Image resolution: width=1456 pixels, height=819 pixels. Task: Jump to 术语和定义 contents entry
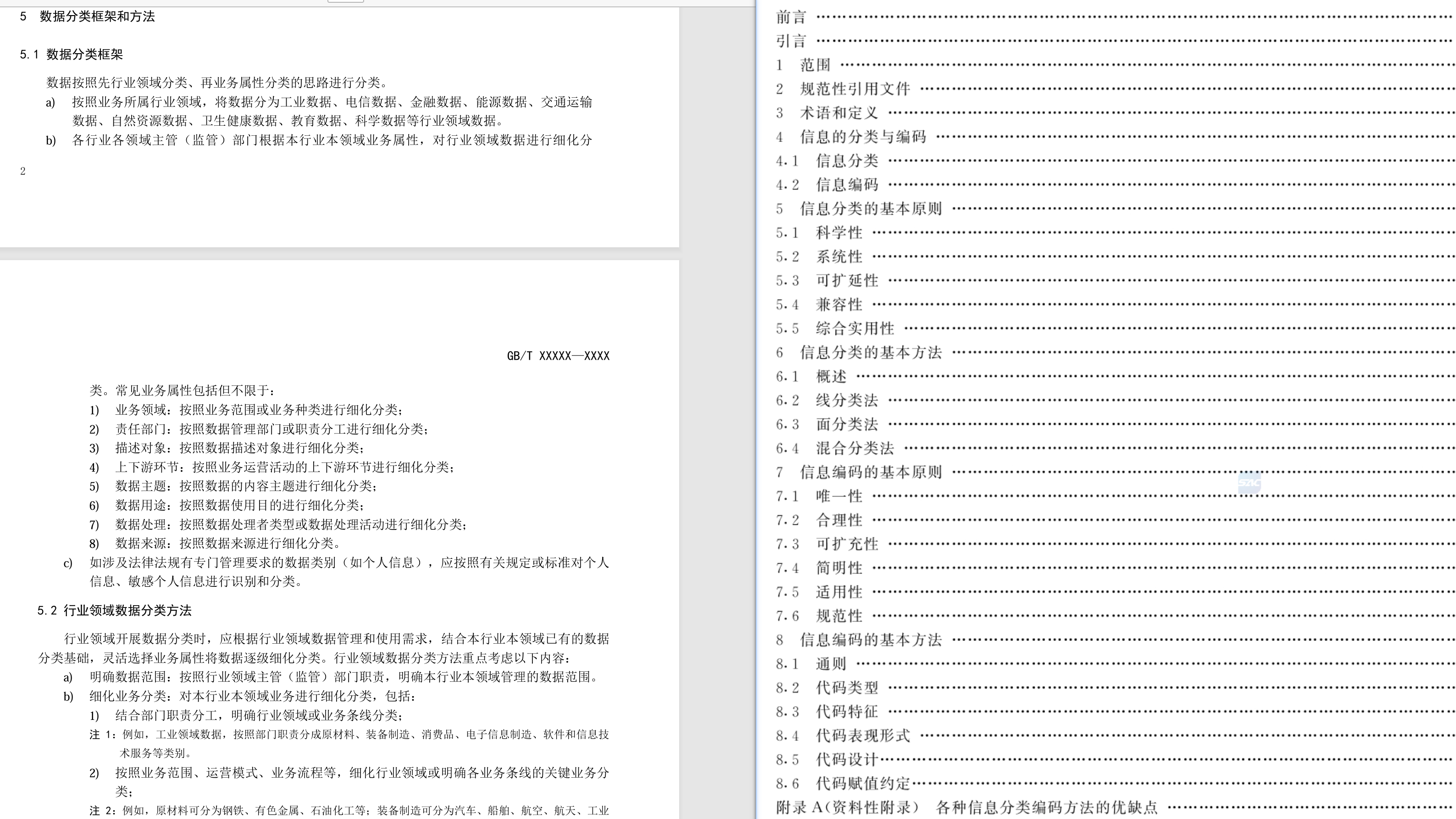[x=839, y=112]
